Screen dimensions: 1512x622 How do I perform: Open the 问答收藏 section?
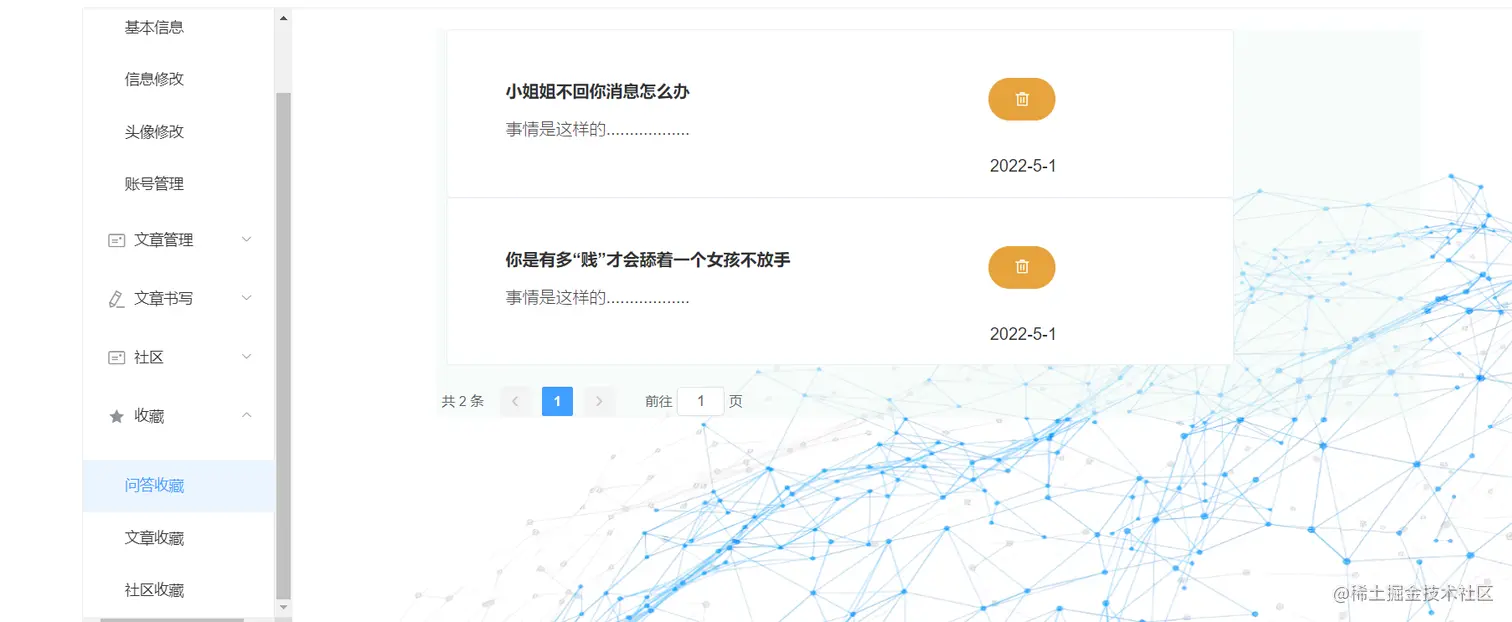(x=153, y=485)
